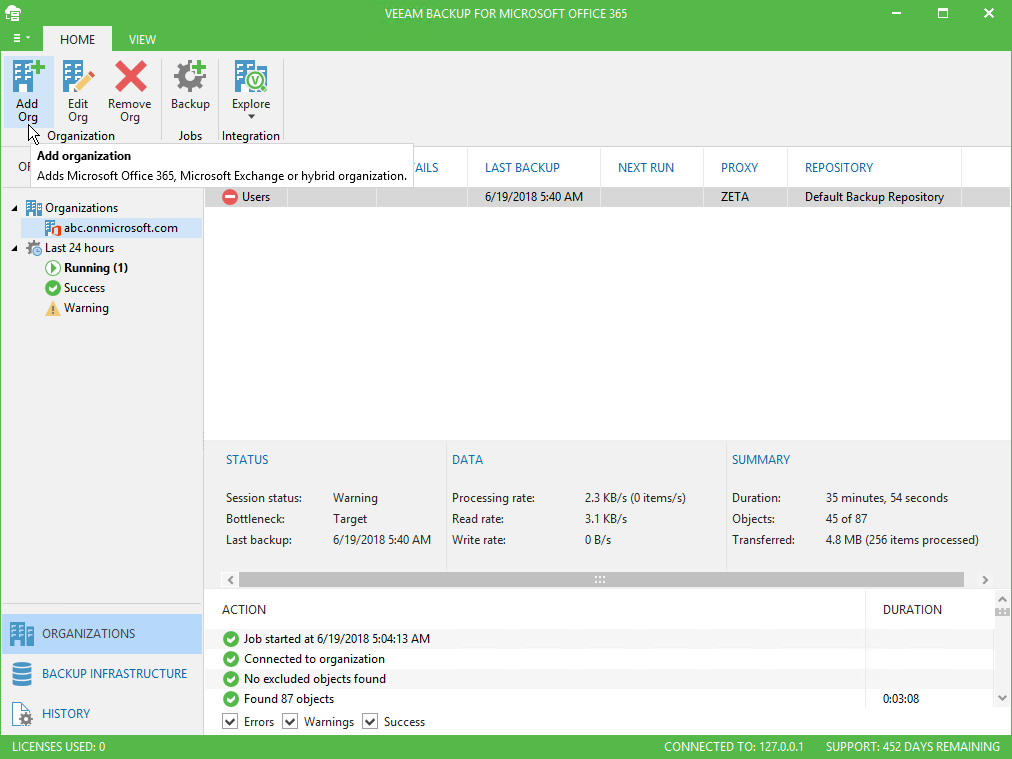The height and width of the screenshot is (759, 1012).
Task: Open the Explore dropdown arrow
Action: (x=251, y=117)
